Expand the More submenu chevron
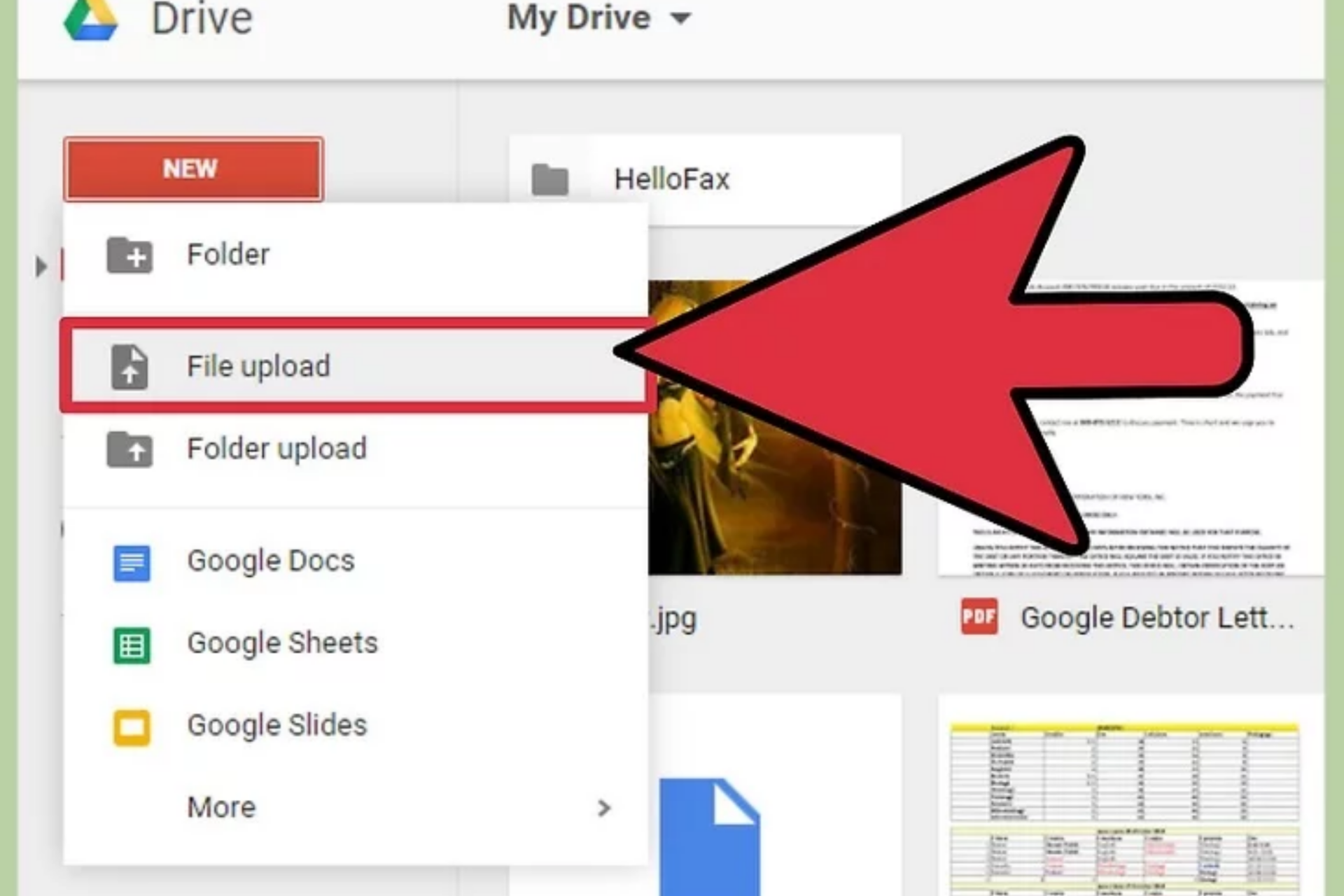The height and width of the screenshot is (896, 1344). pos(603,808)
